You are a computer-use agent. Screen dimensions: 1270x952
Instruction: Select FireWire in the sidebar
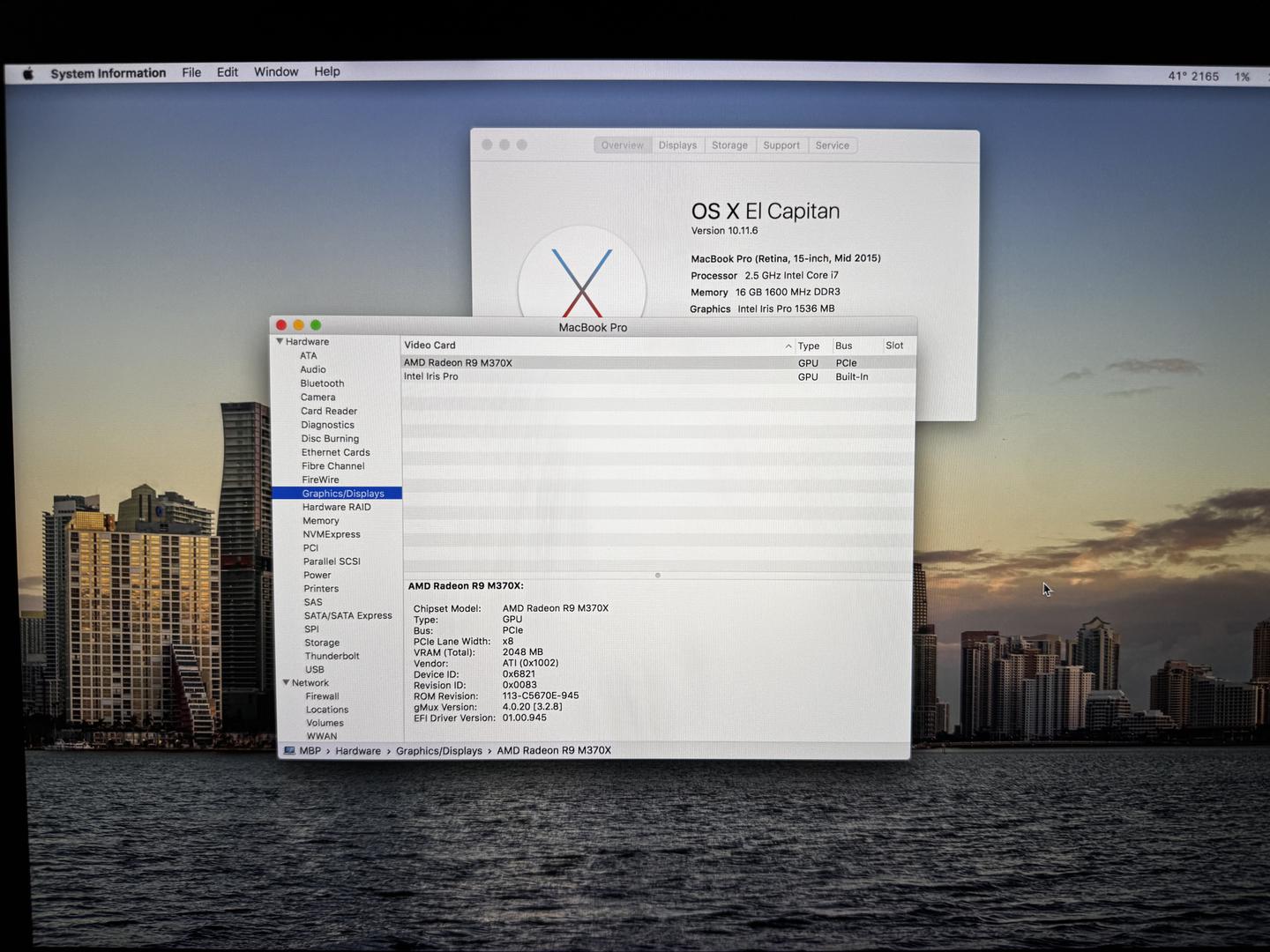[320, 480]
